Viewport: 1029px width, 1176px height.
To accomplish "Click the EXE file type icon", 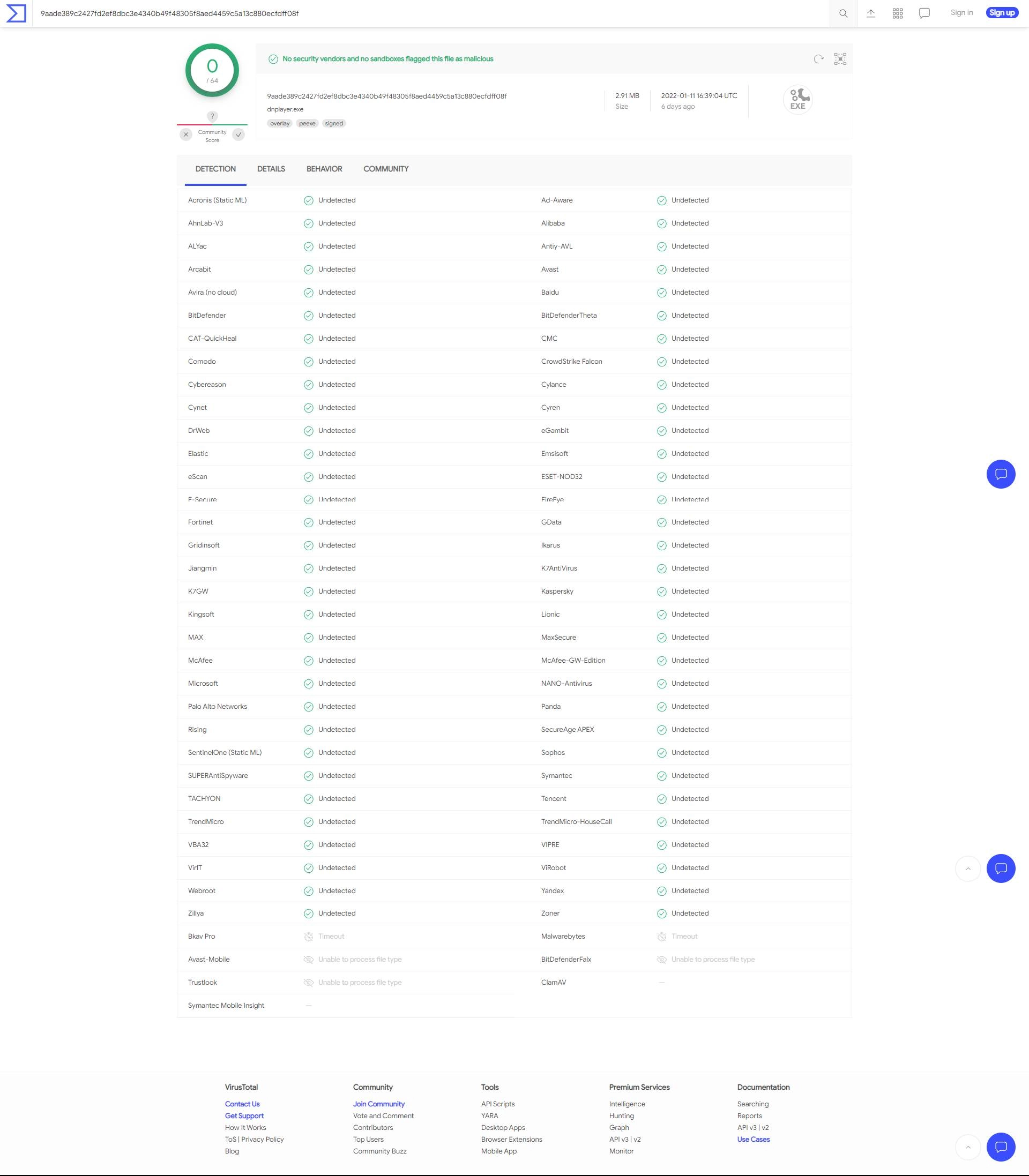I will point(797,99).
